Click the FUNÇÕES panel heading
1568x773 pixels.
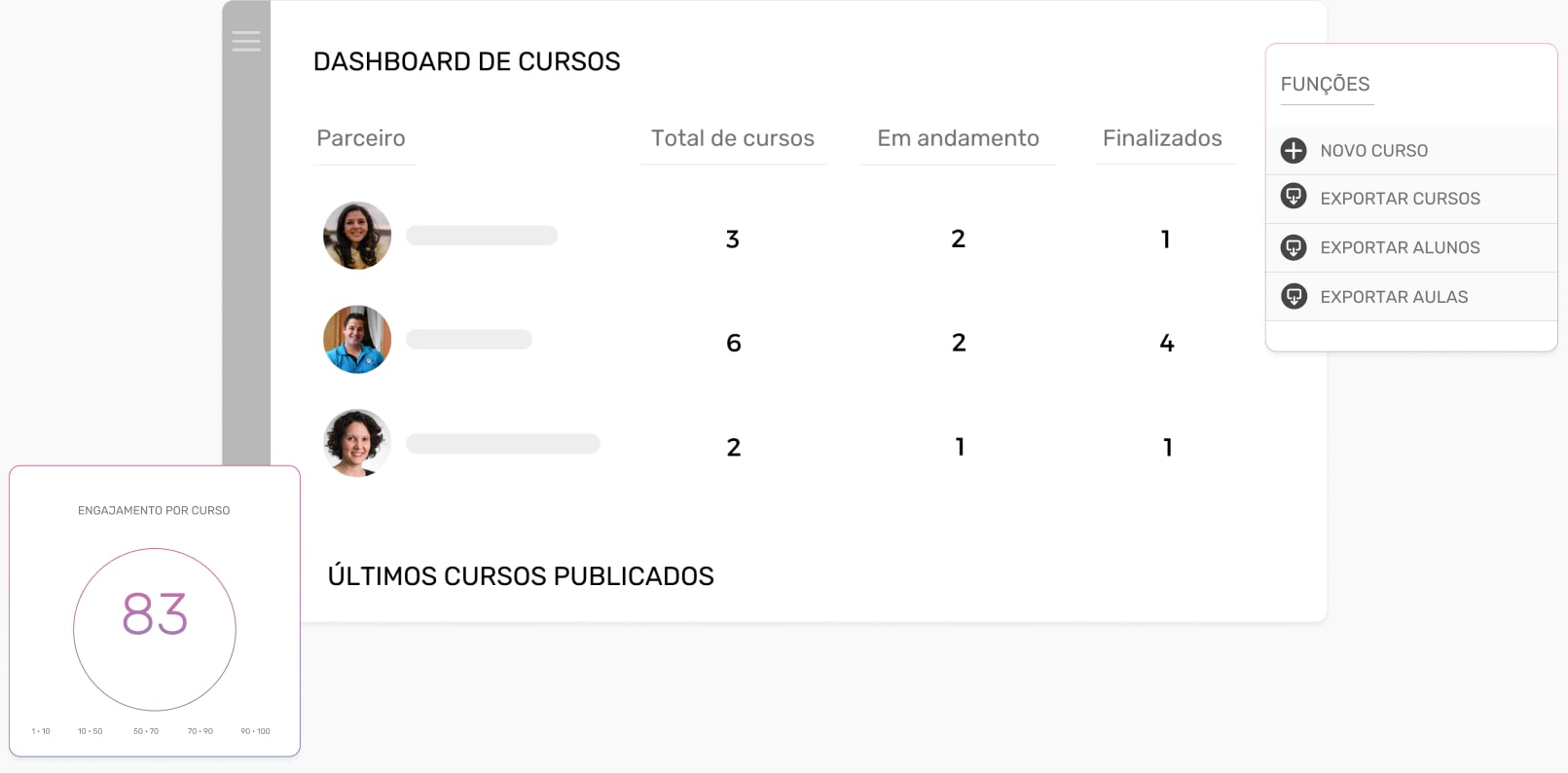tap(1325, 85)
